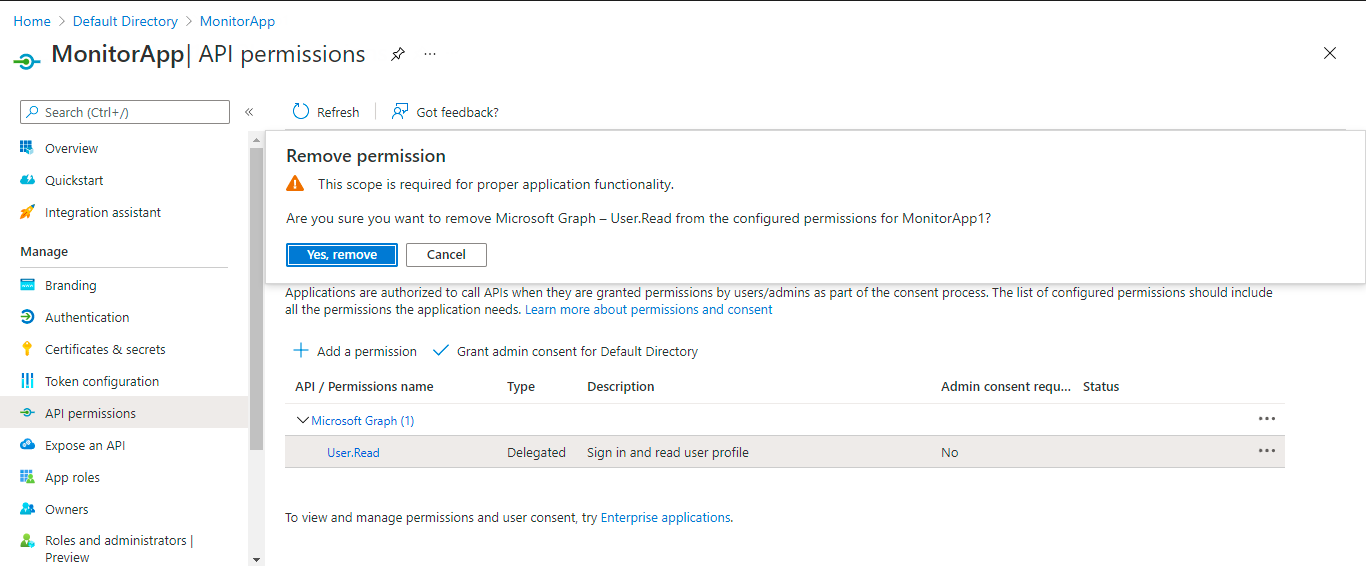The height and width of the screenshot is (566, 1366).
Task: Go to MonitorApp breadcrumb
Action: click(237, 21)
